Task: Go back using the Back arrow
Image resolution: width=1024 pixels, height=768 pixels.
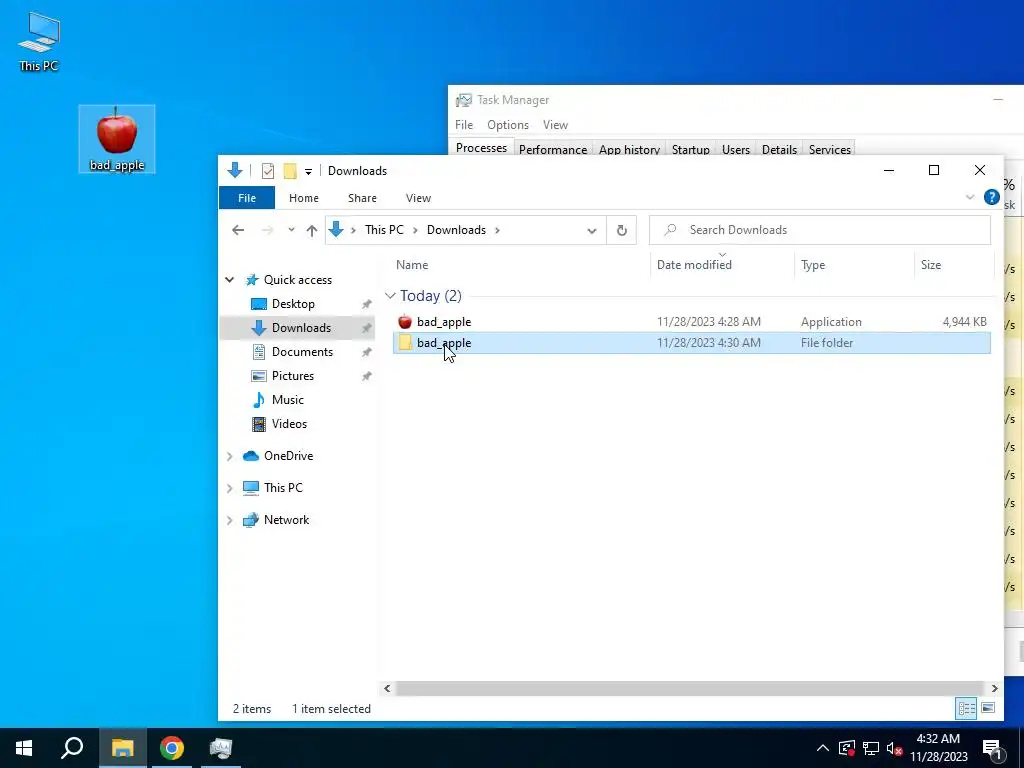Action: [238, 230]
